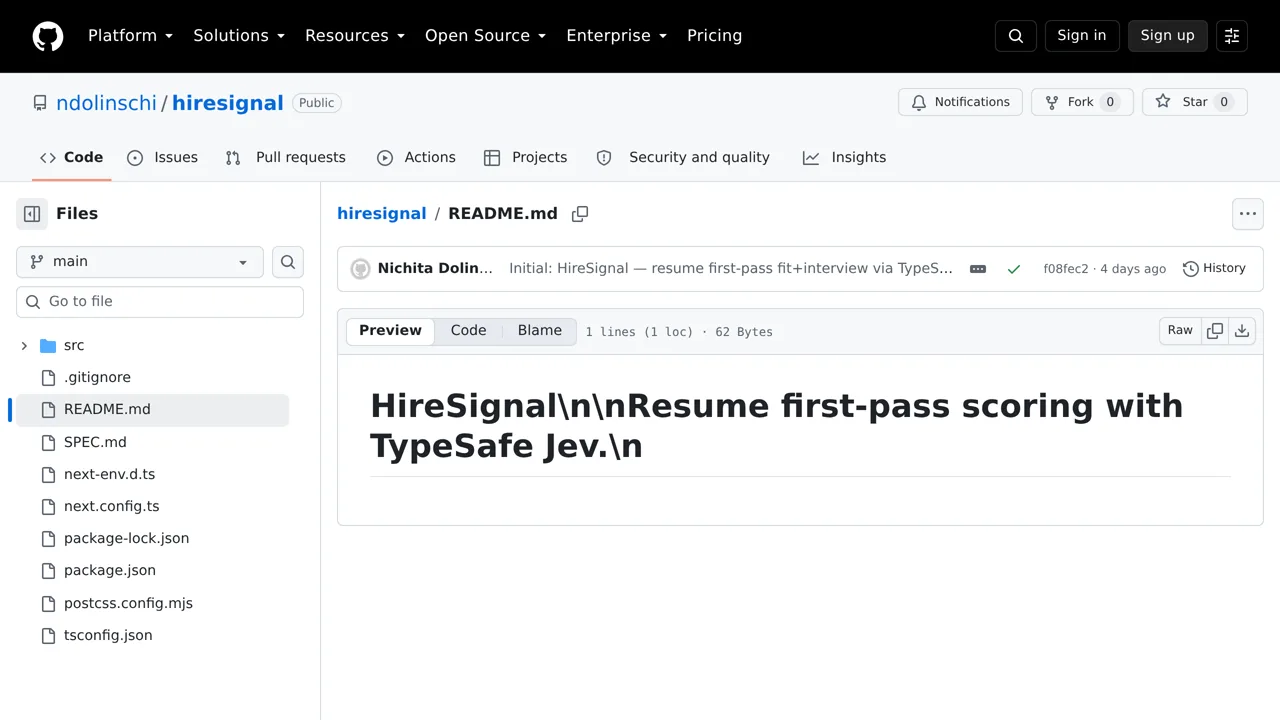Open appearance settings icon in header
The width and height of the screenshot is (1280, 720).
[1232, 36]
